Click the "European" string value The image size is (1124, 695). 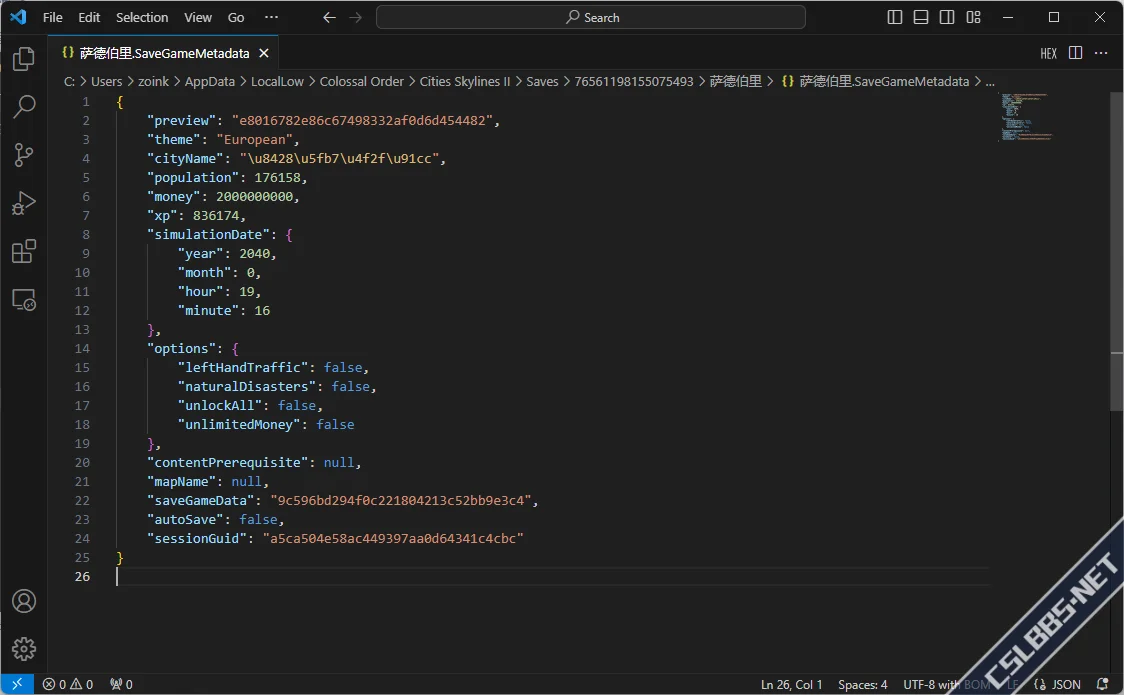[x=254, y=140]
